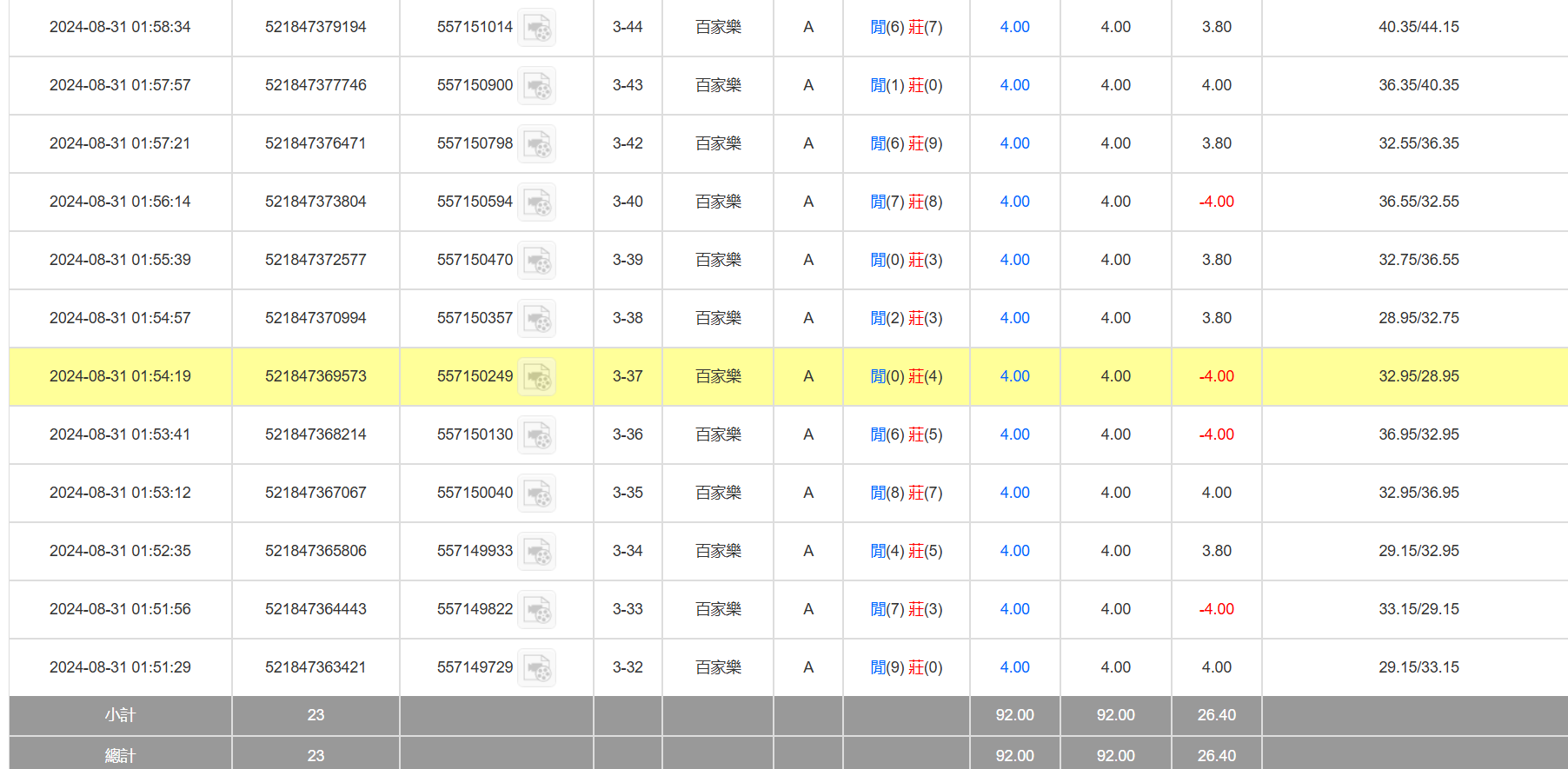
Task: View replay icon for round 557150357
Action: pyautogui.click(x=536, y=319)
